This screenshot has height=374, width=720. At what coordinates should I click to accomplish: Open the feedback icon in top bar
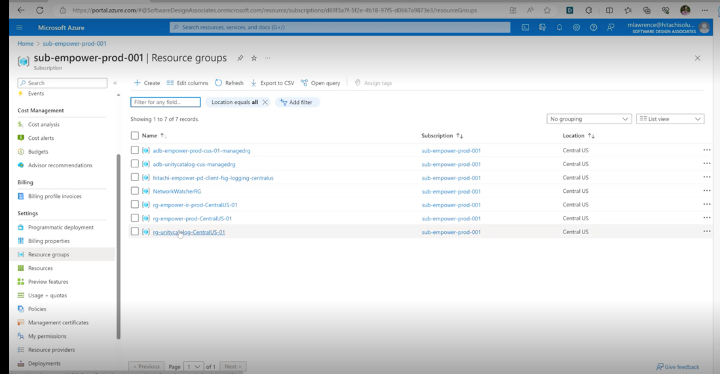(x=610, y=28)
